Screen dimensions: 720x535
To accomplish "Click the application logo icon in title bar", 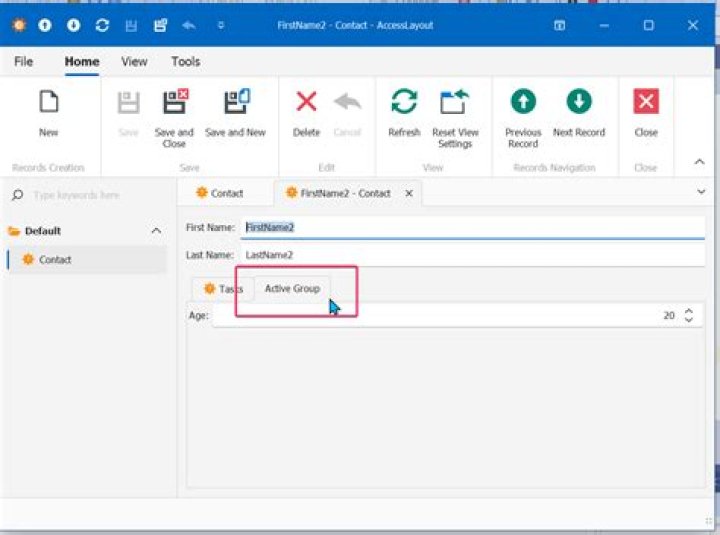I will pyautogui.click(x=19, y=25).
